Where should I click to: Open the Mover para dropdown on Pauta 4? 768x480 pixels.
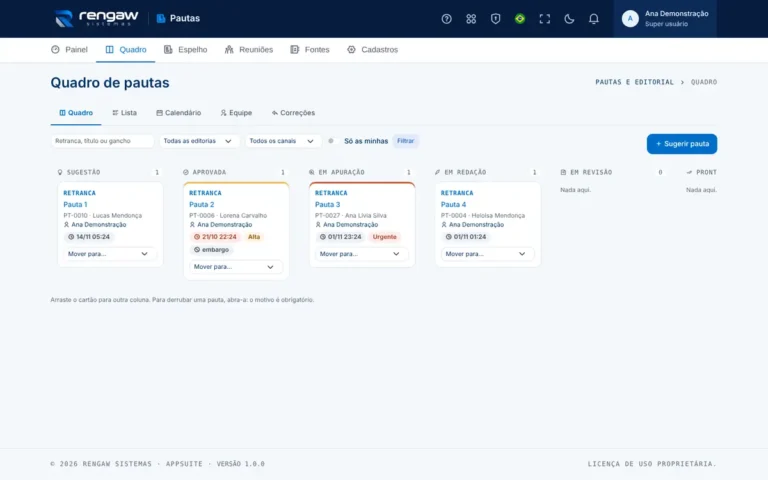pos(487,254)
